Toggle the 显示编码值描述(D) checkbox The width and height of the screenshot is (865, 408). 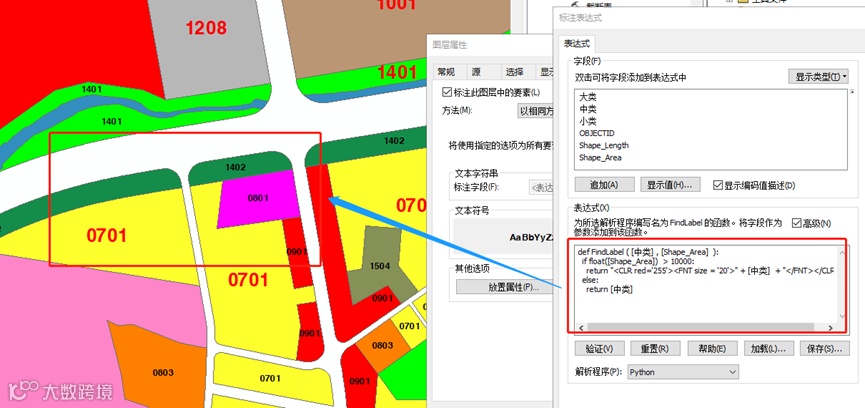pyautogui.click(x=718, y=185)
